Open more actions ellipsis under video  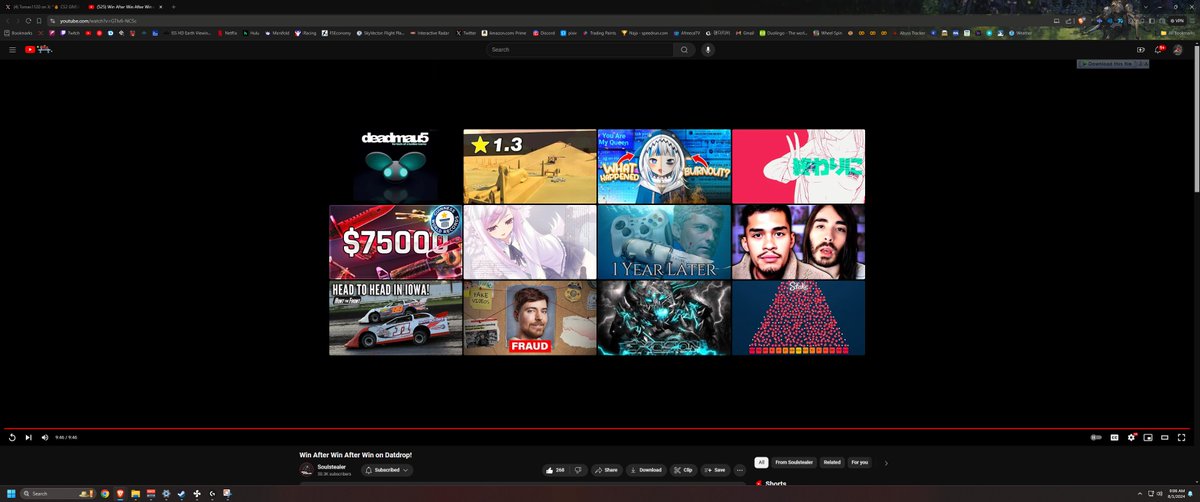point(740,469)
